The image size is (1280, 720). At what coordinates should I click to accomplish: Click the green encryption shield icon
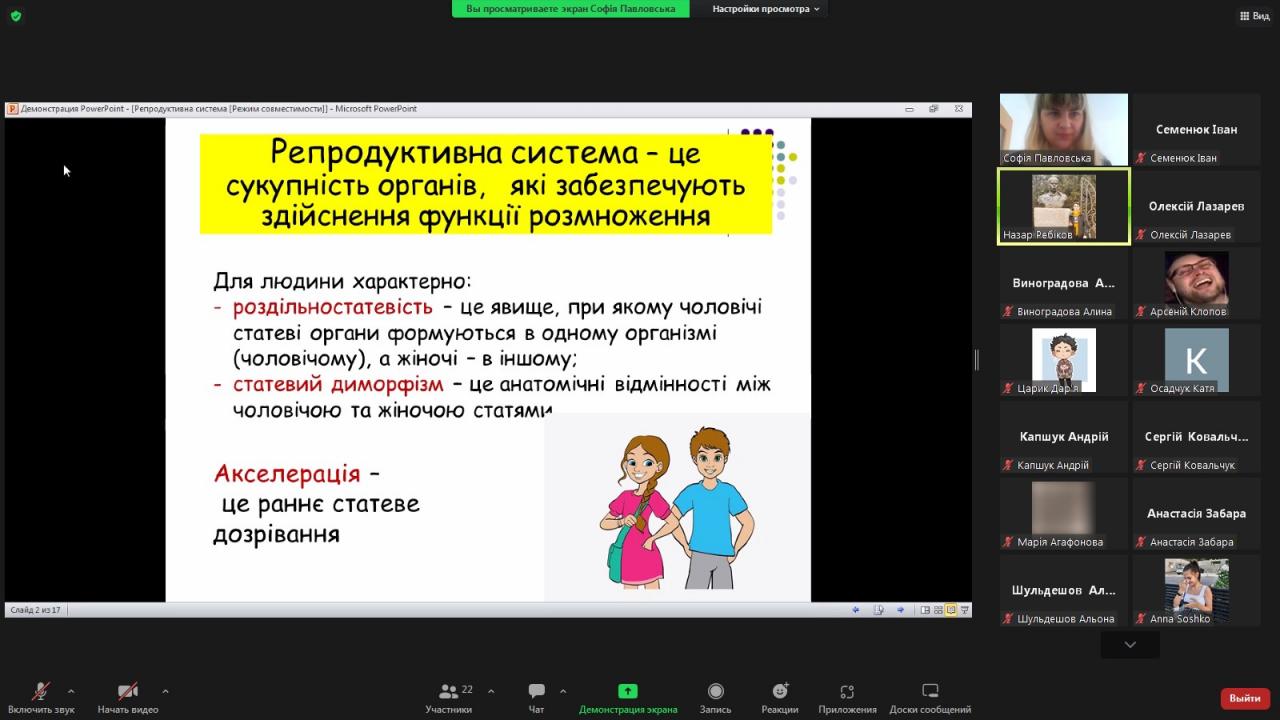(16, 16)
